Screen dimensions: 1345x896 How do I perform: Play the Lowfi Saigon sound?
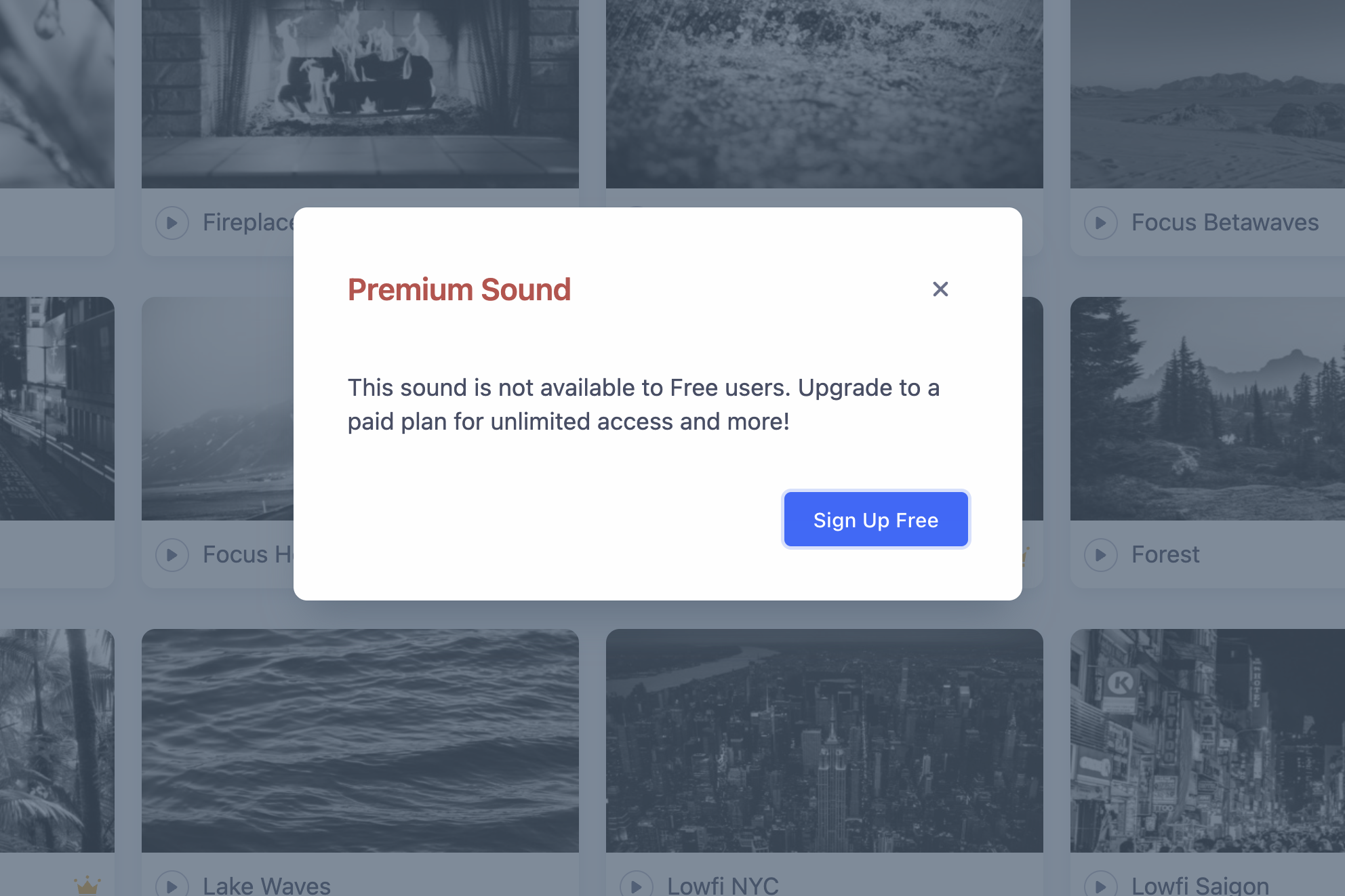pyautogui.click(x=1101, y=886)
